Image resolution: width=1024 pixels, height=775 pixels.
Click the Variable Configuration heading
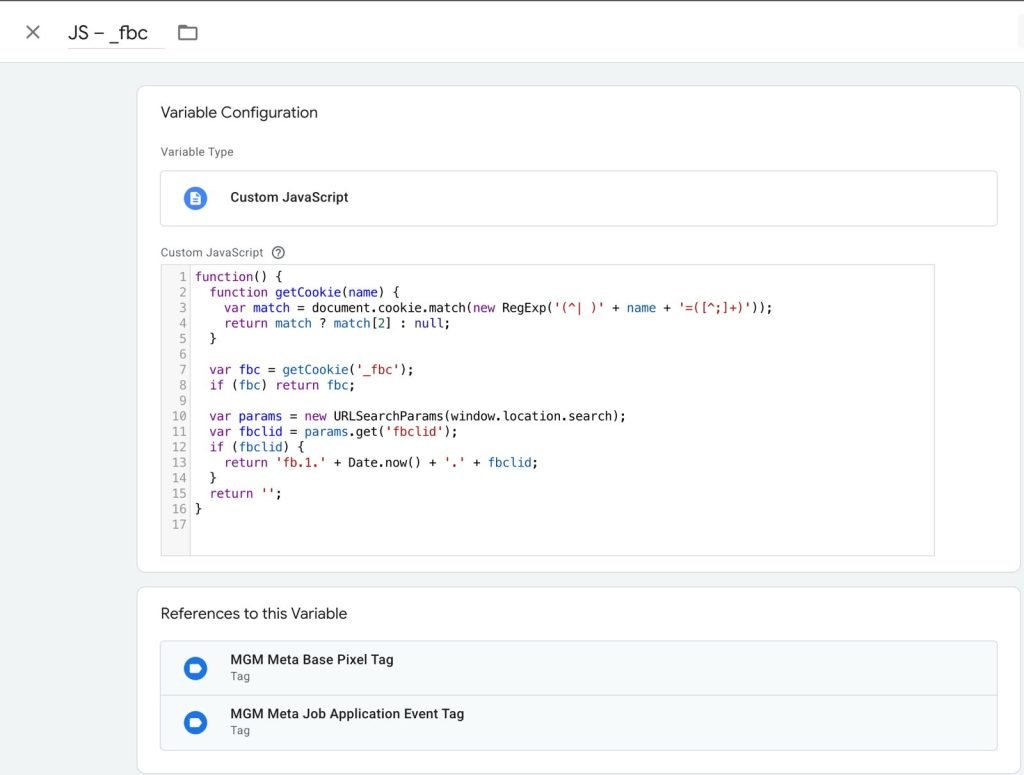(239, 112)
